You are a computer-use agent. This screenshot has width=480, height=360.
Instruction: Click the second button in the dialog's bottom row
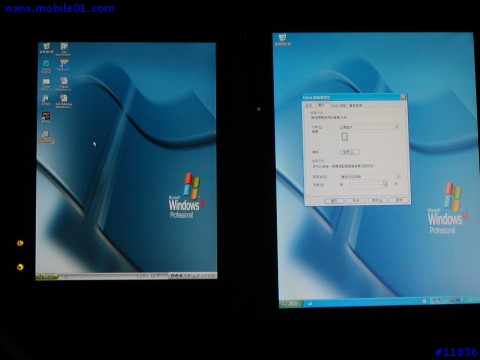point(356,200)
